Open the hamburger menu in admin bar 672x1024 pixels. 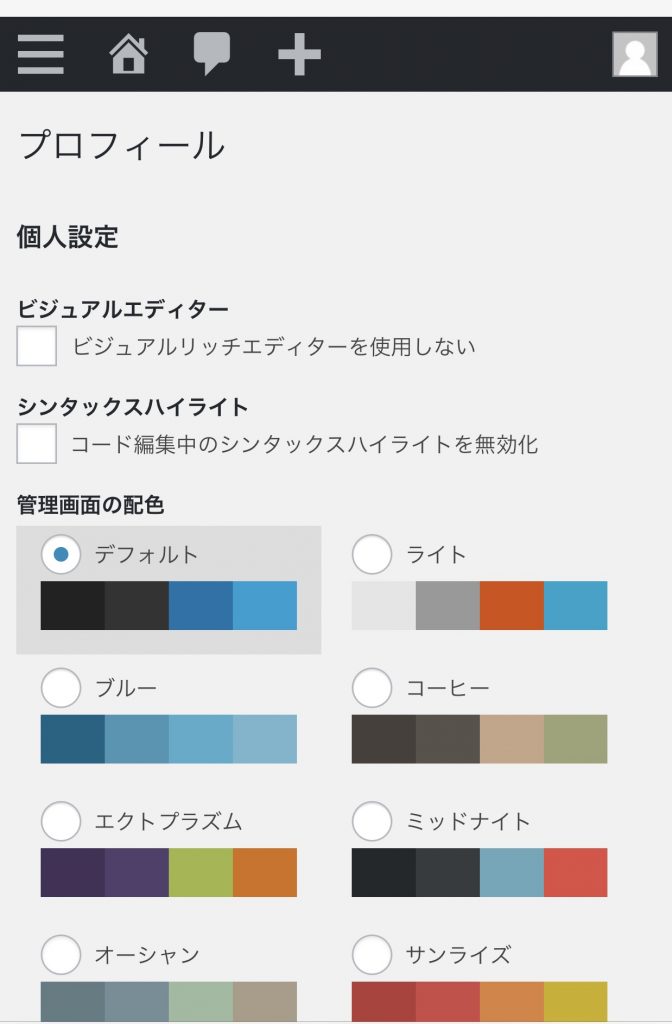pyautogui.click(x=40, y=54)
